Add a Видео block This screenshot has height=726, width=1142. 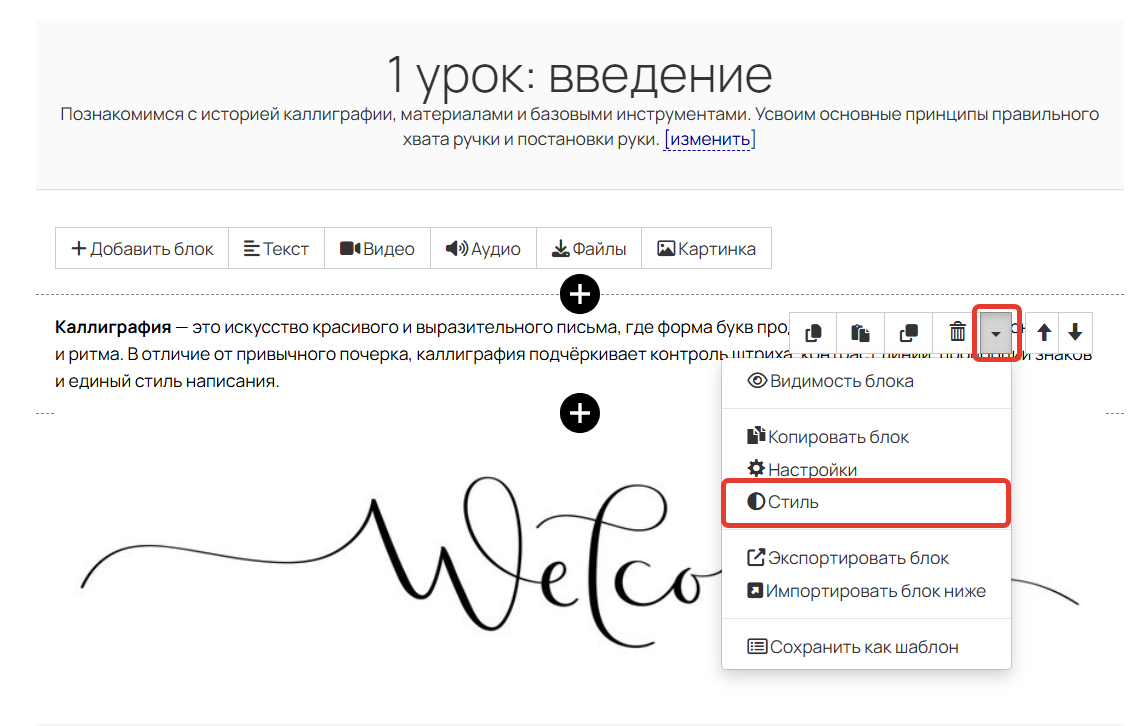point(377,249)
